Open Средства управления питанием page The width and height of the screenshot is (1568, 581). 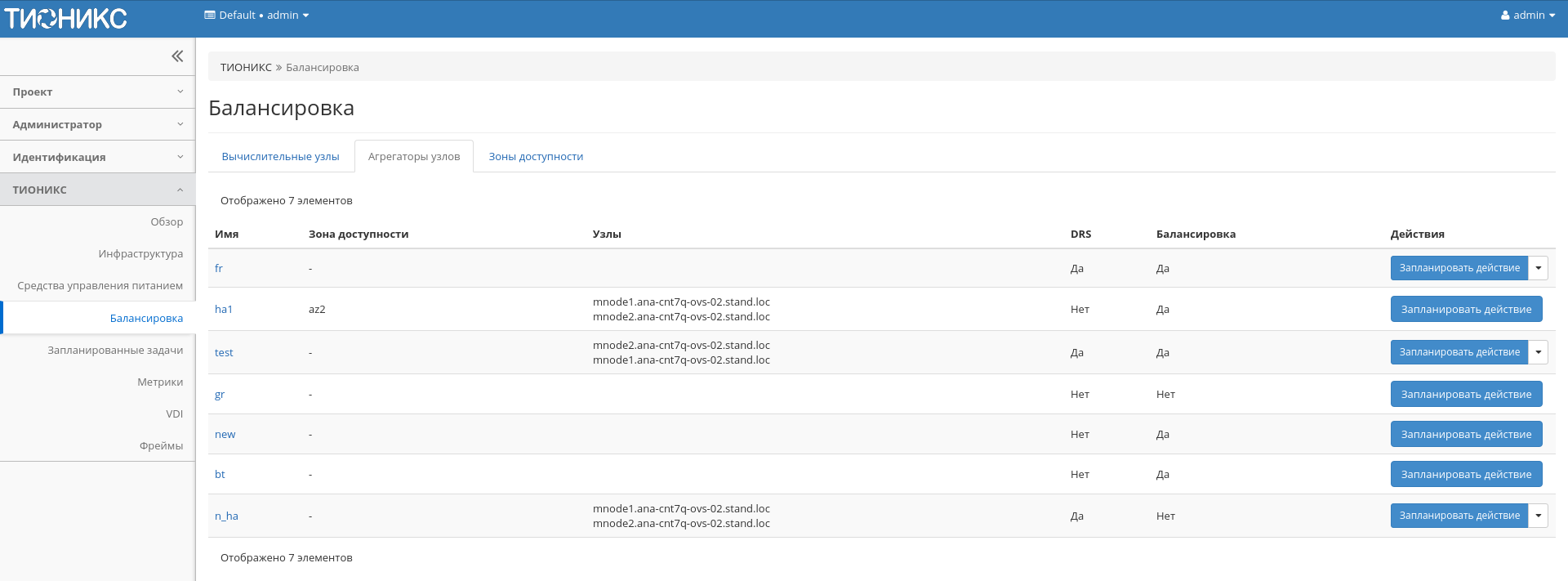pyautogui.click(x=100, y=286)
